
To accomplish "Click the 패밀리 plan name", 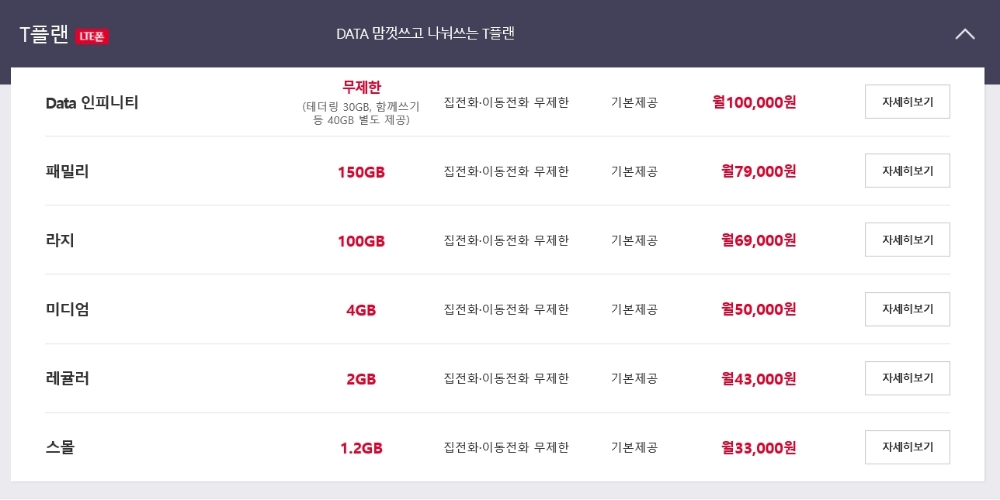I will tap(67, 171).
